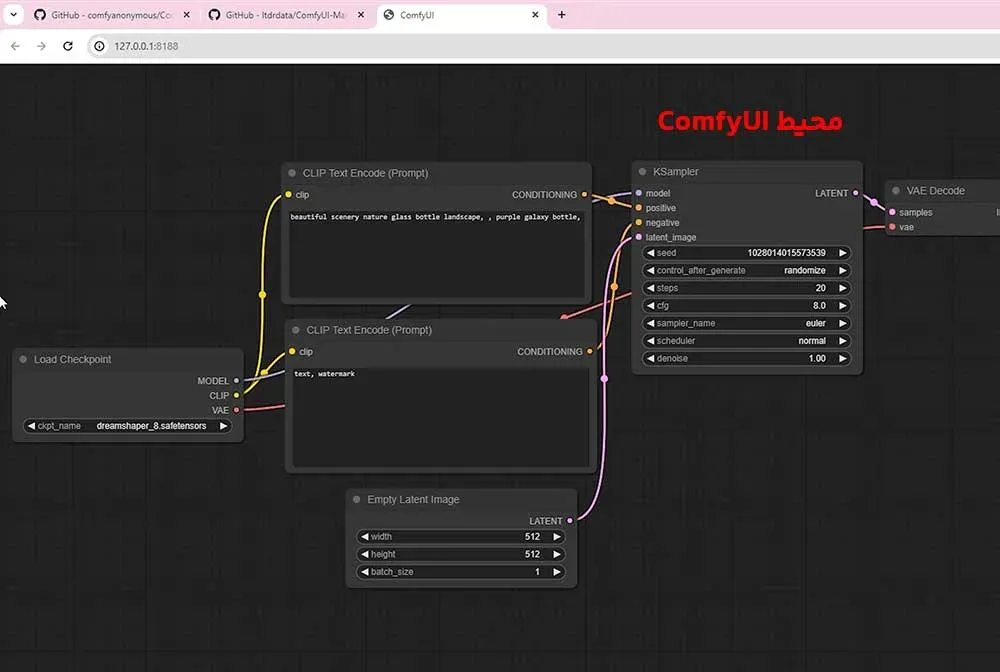
Task: Click the cfg 8.0 value slider
Action: [x=746, y=305]
